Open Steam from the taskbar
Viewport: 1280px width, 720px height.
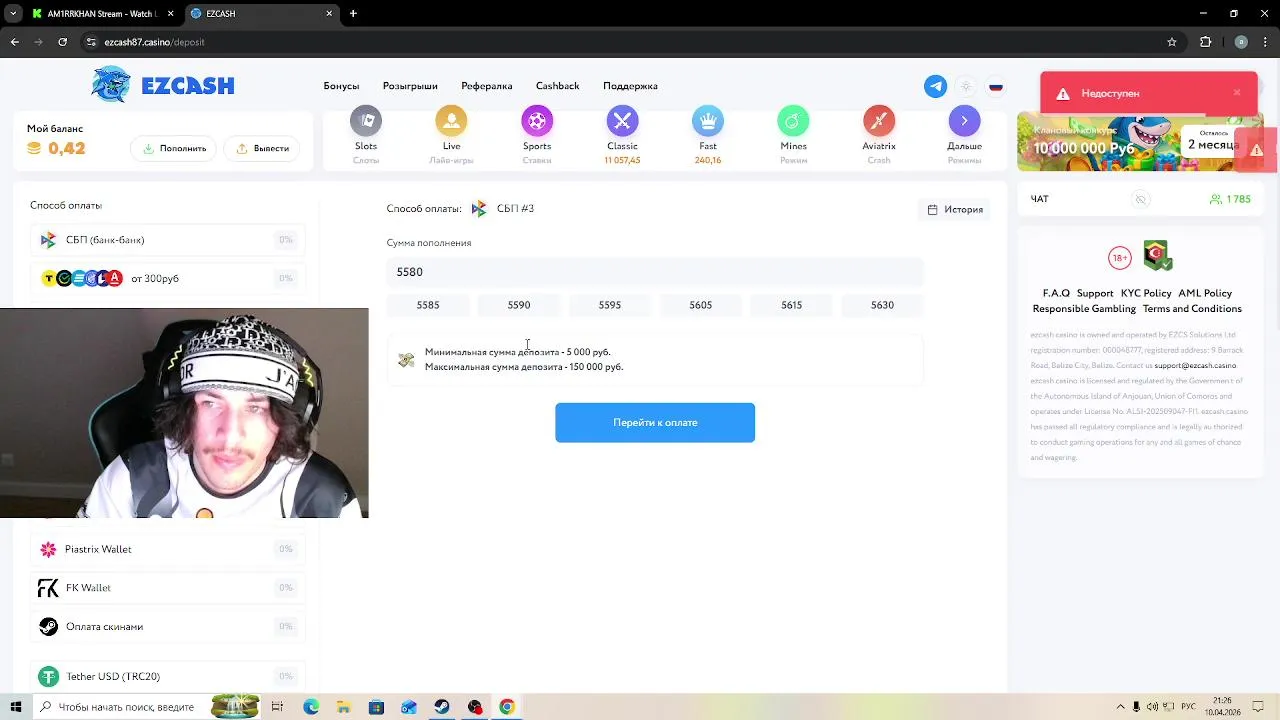442,707
